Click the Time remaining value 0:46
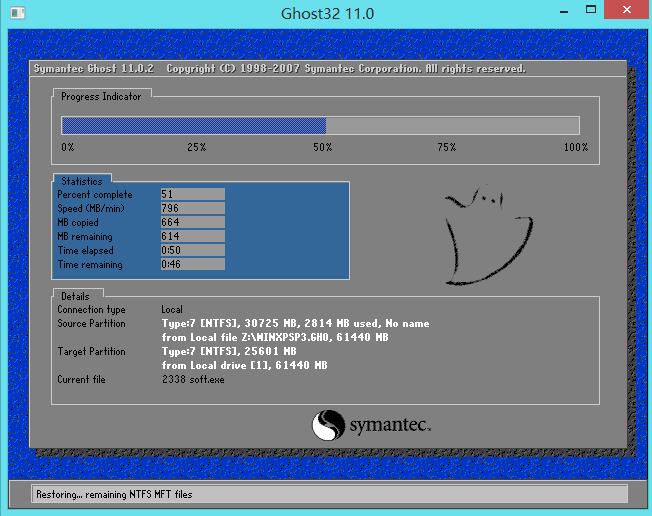The height and width of the screenshot is (516, 652). 193,264
